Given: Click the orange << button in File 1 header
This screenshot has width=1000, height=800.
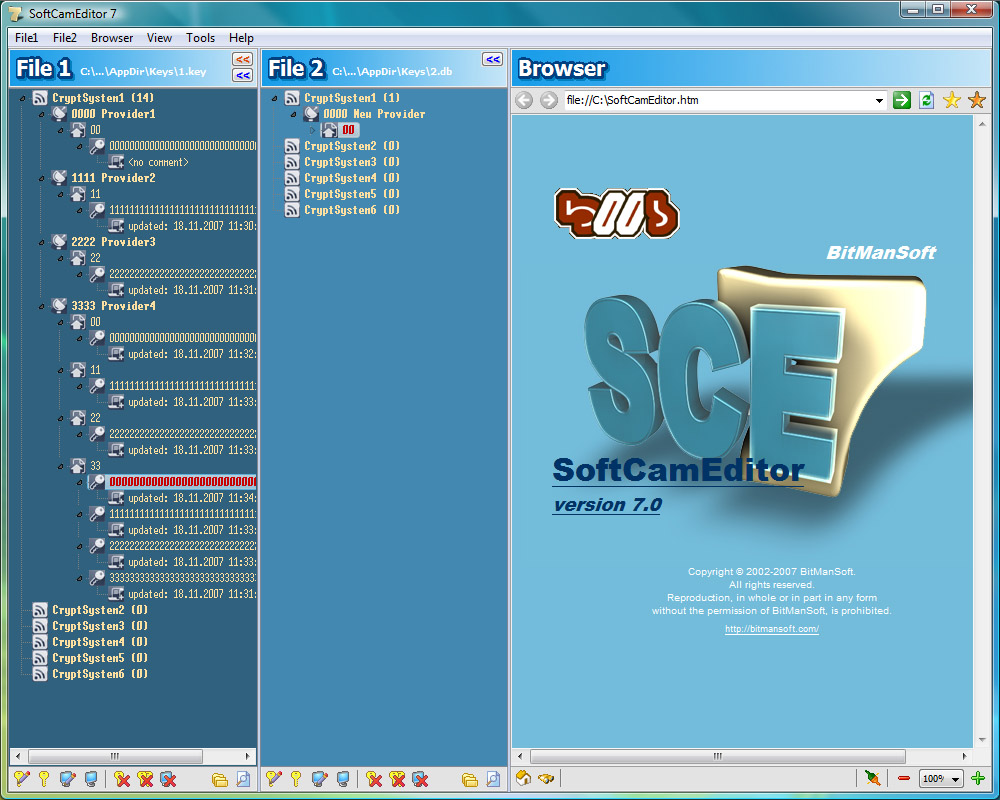Looking at the screenshot, I should (242, 59).
